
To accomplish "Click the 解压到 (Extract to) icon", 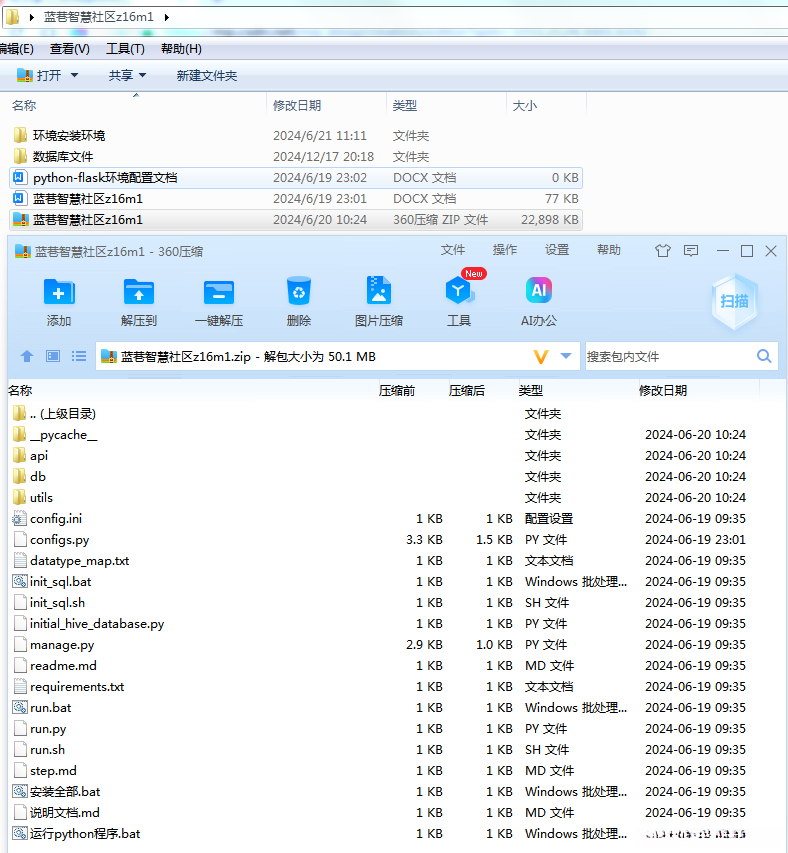I will coord(139,292).
